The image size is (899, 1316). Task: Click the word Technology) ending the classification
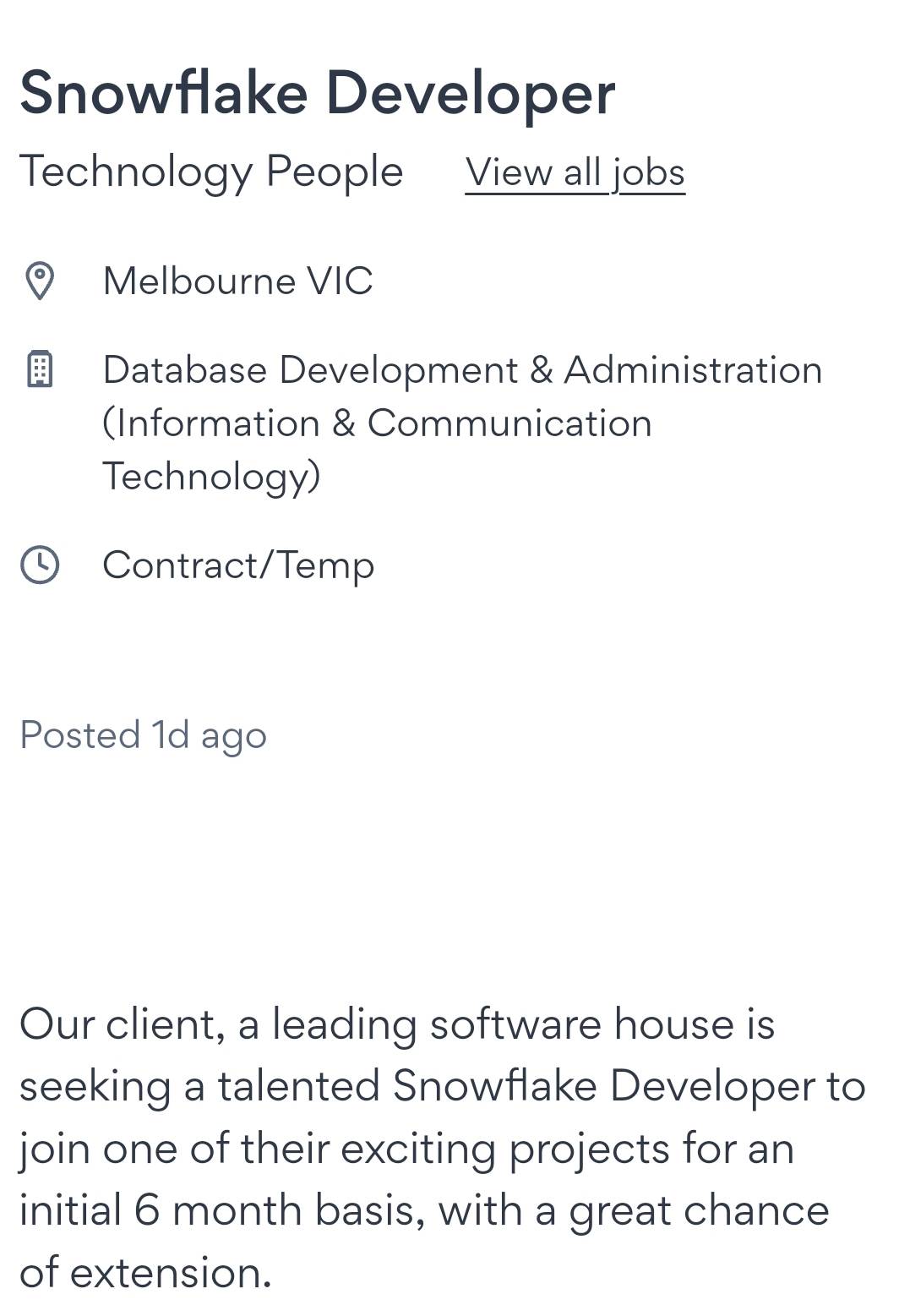pos(211,476)
